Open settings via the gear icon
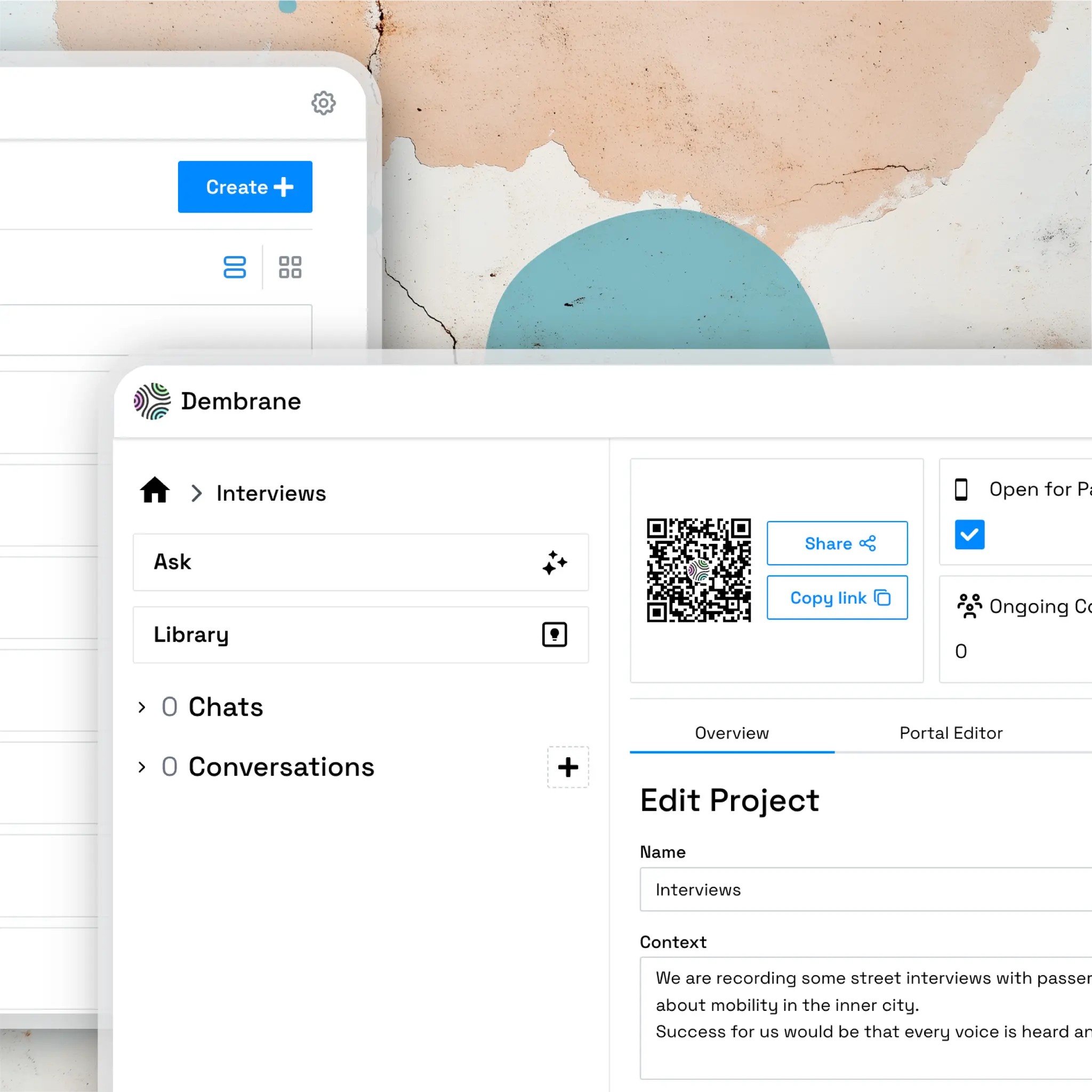The image size is (1092, 1092). click(x=323, y=103)
